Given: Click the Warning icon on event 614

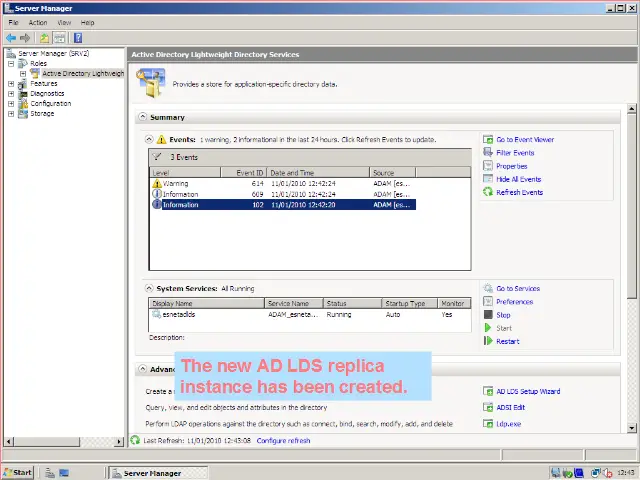Looking at the screenshot, I should (x=157, y=184).
